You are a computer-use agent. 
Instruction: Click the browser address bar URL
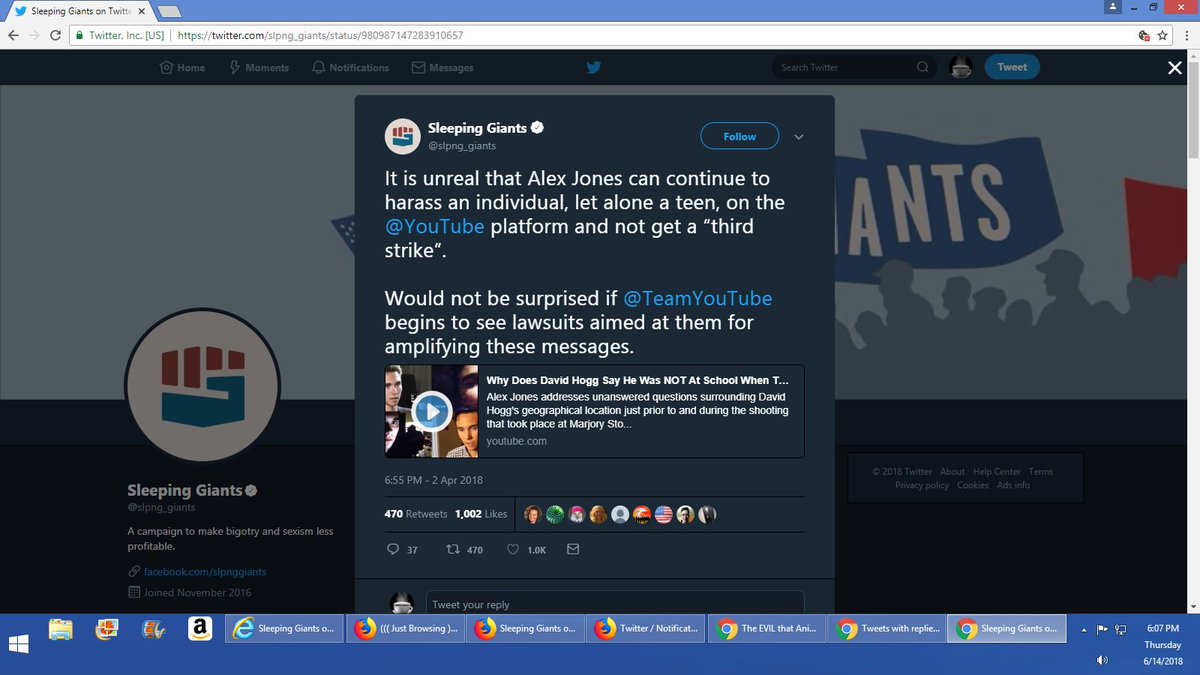tap(320, 35)
